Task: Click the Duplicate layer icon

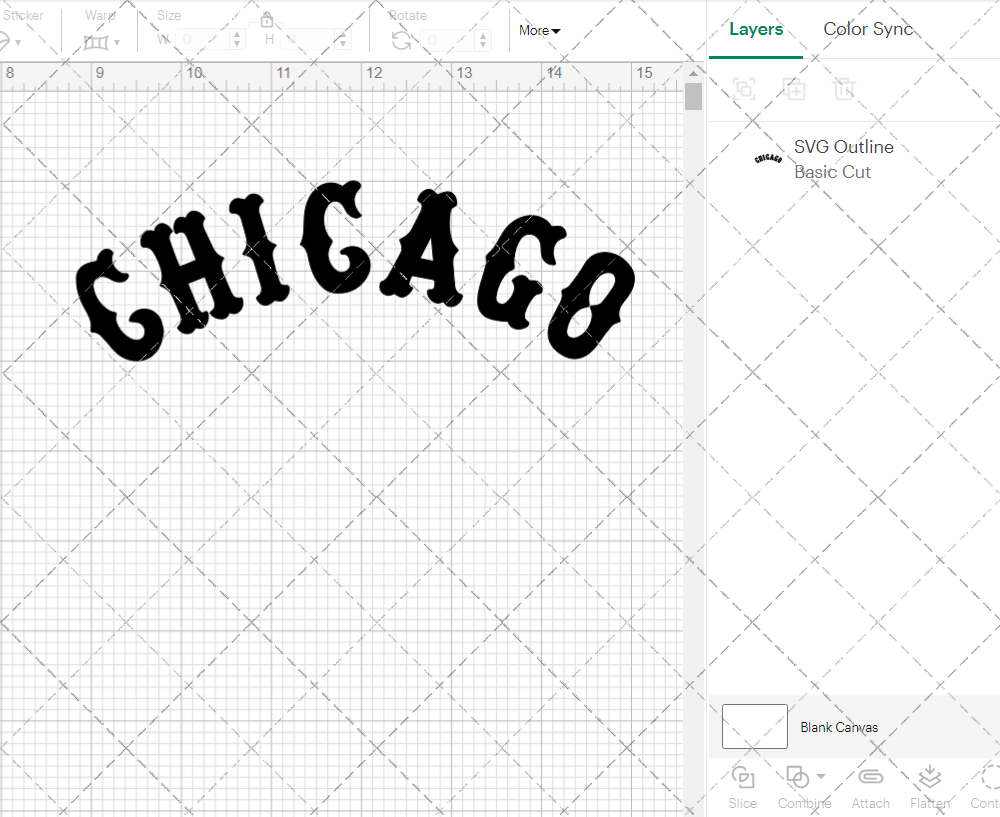Action: coord(794,89)
